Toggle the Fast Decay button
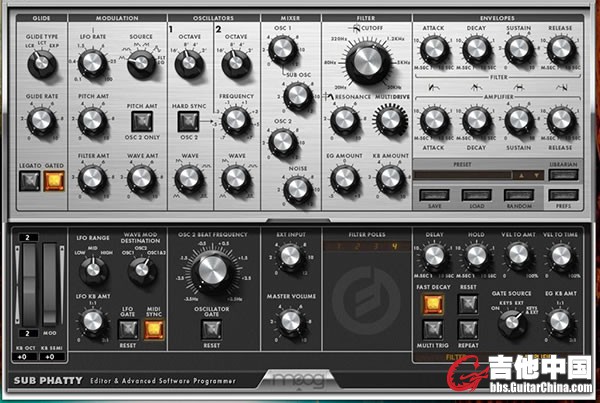This screenshot has width=600, height=403. 433,304
